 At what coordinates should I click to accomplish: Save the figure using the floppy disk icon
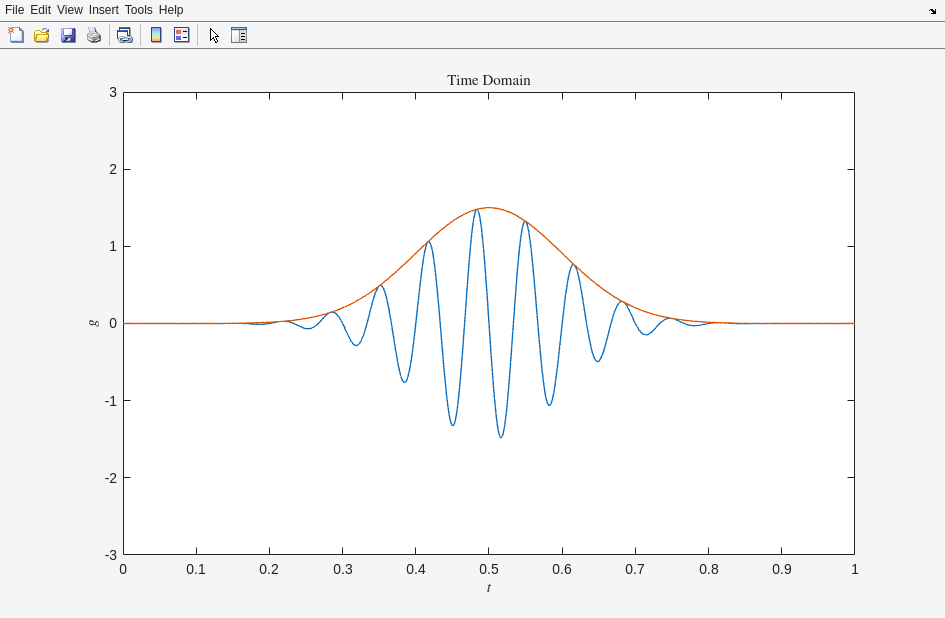click(68, 35)
